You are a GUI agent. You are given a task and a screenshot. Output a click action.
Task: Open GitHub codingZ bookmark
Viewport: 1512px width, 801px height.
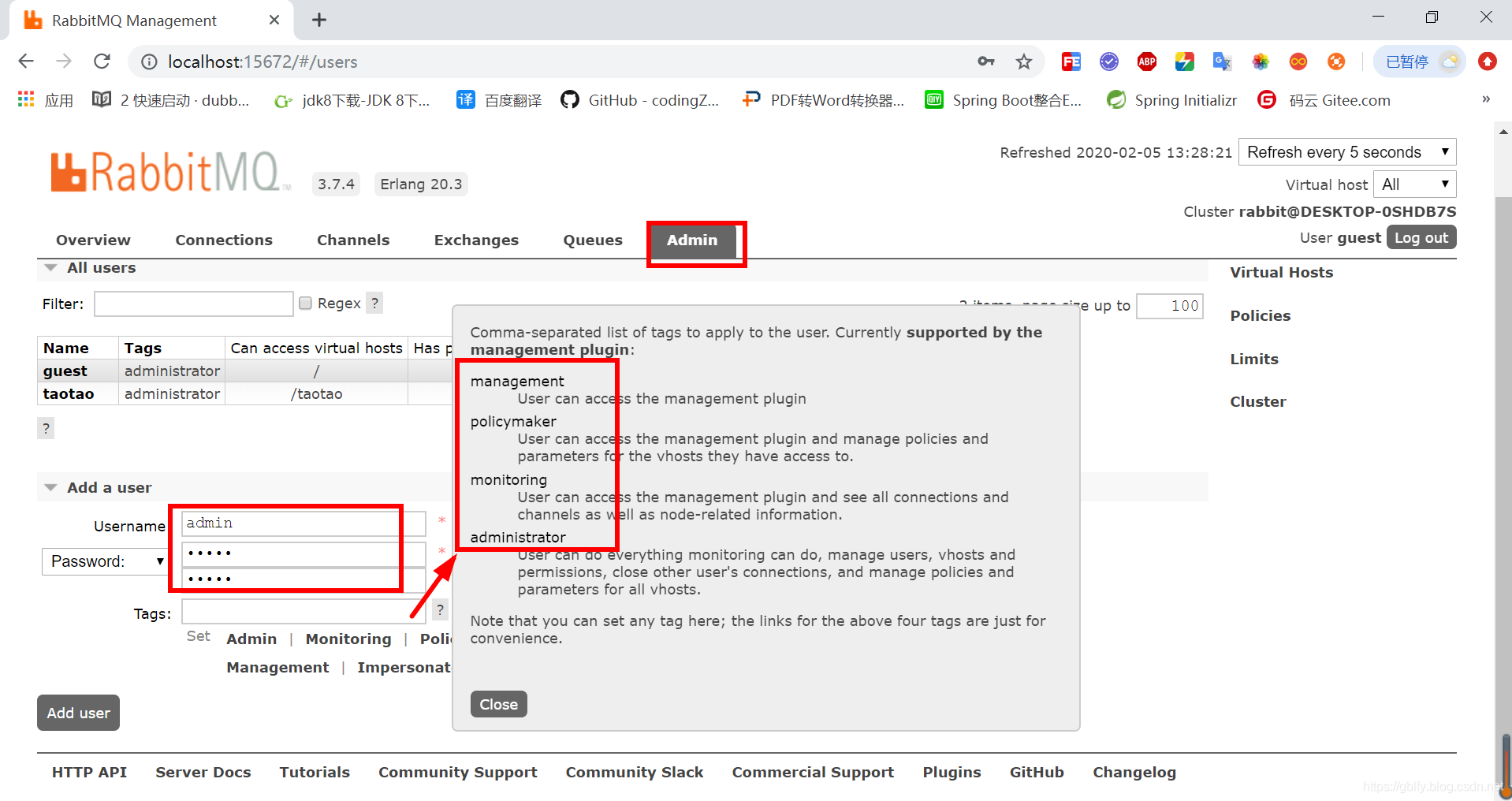(x=639, y=100)
